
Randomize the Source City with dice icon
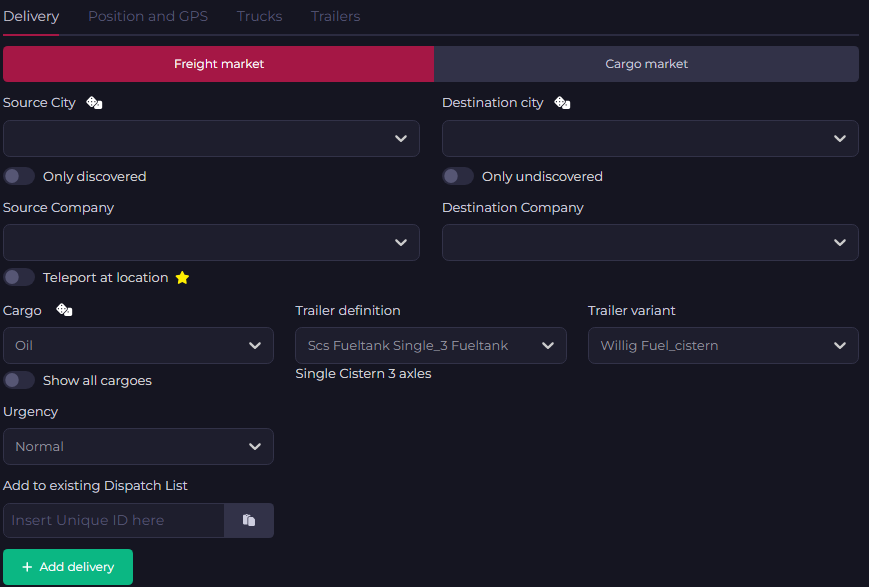(x=94, y=103)
